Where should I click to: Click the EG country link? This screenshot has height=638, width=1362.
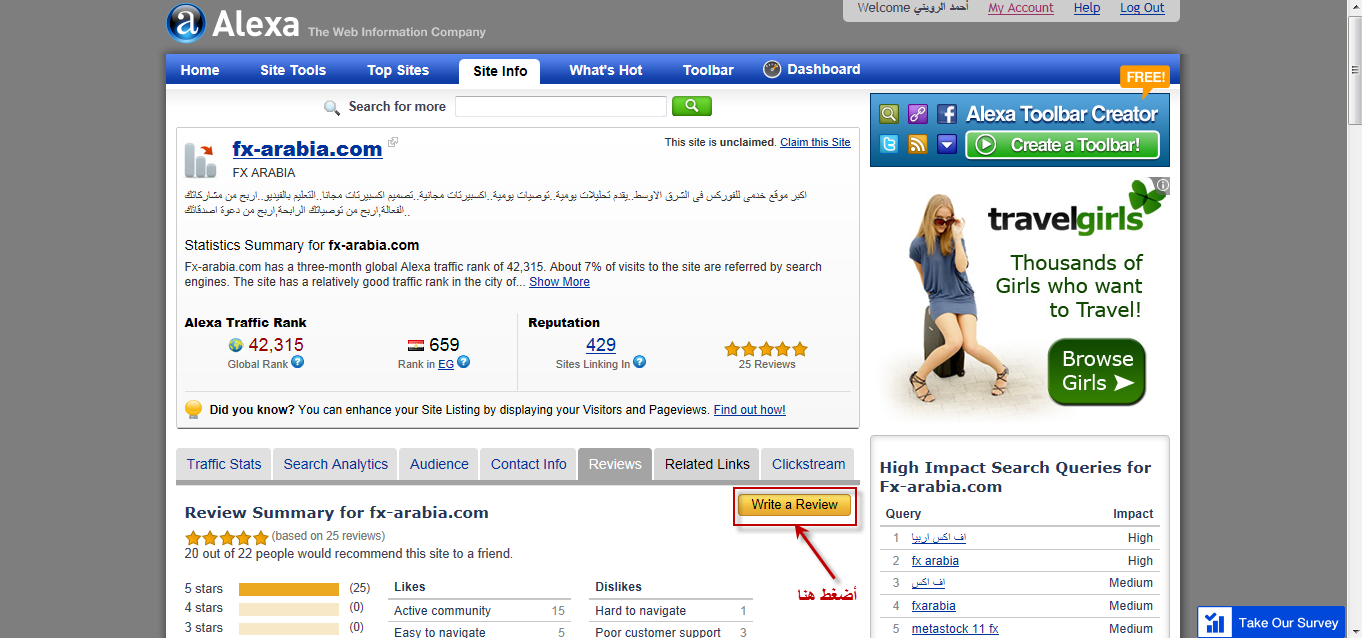(x=446, y=364)
